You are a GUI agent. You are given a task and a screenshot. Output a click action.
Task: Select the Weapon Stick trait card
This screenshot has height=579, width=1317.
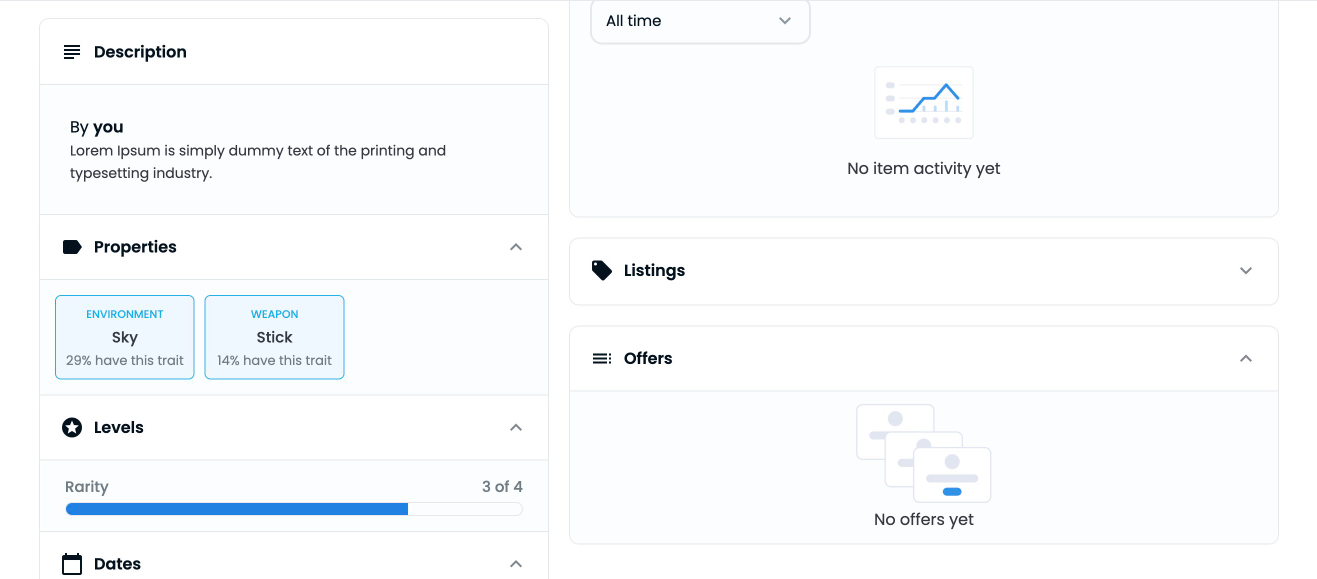[274, 337]
